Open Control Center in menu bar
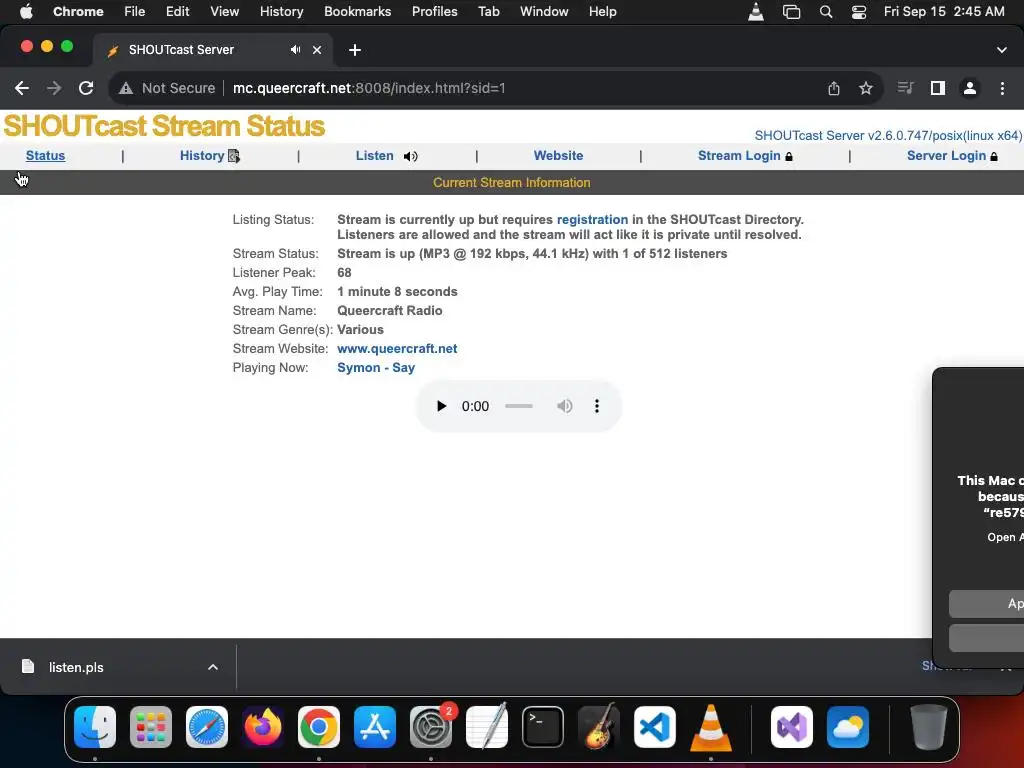1024x768 pixels. (859, 11)
